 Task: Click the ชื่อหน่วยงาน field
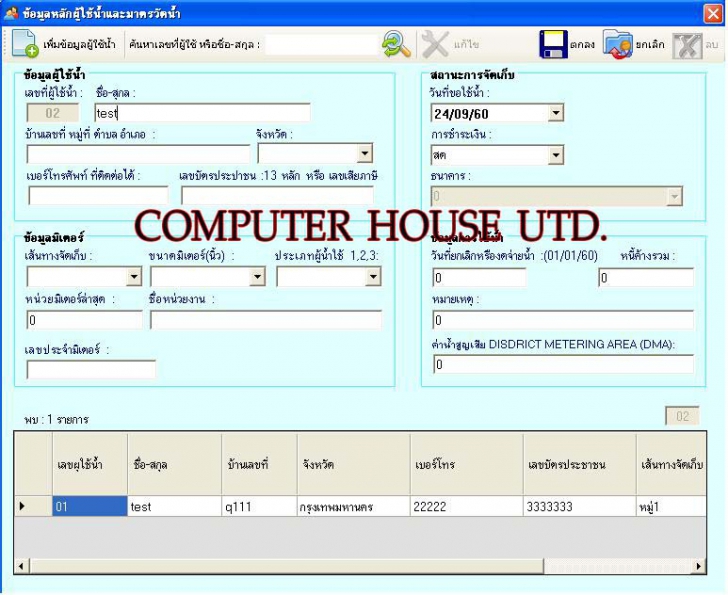[266, 320]
